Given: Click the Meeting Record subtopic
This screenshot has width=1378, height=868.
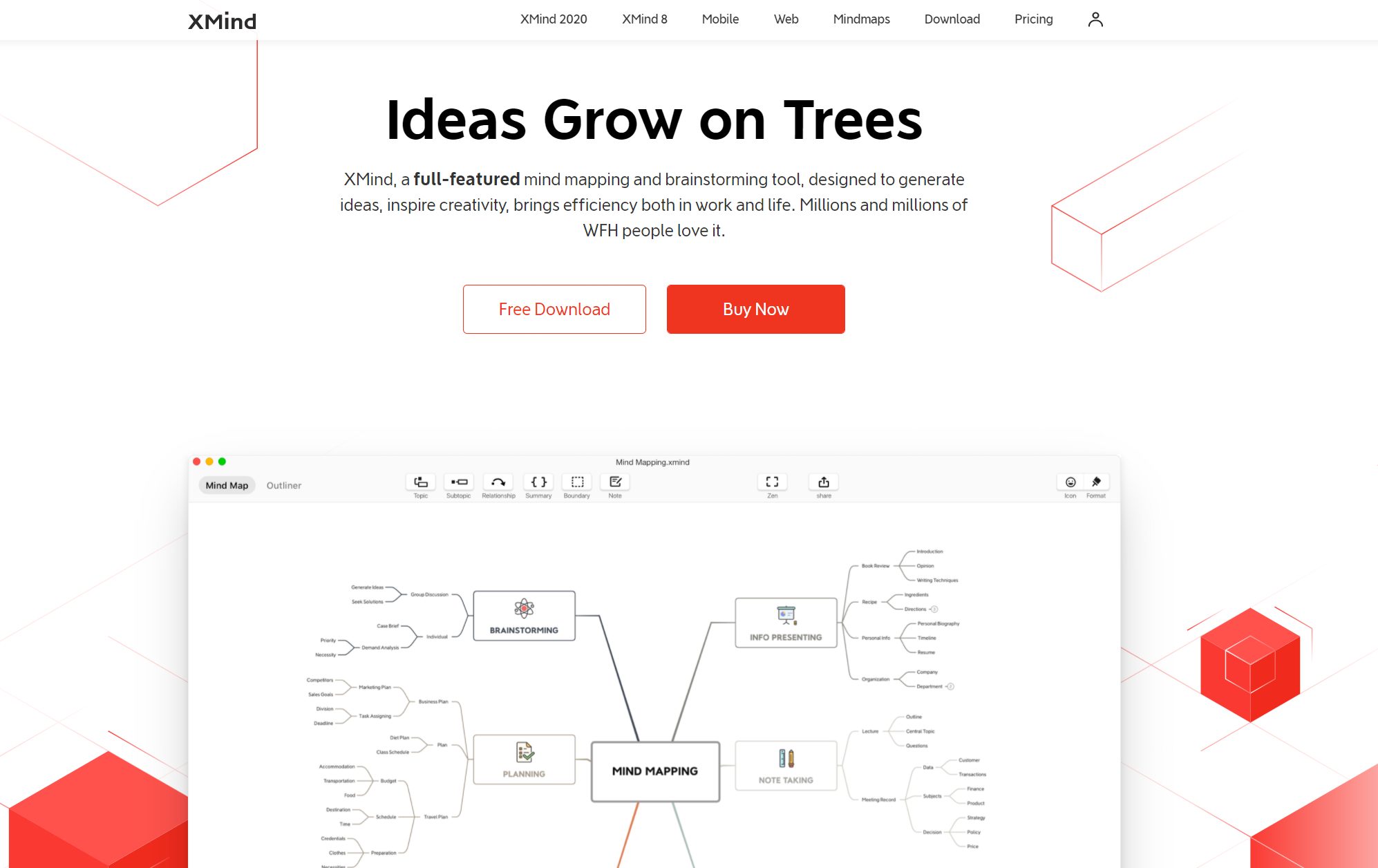Looking at the screenshot, I should 878,800.
